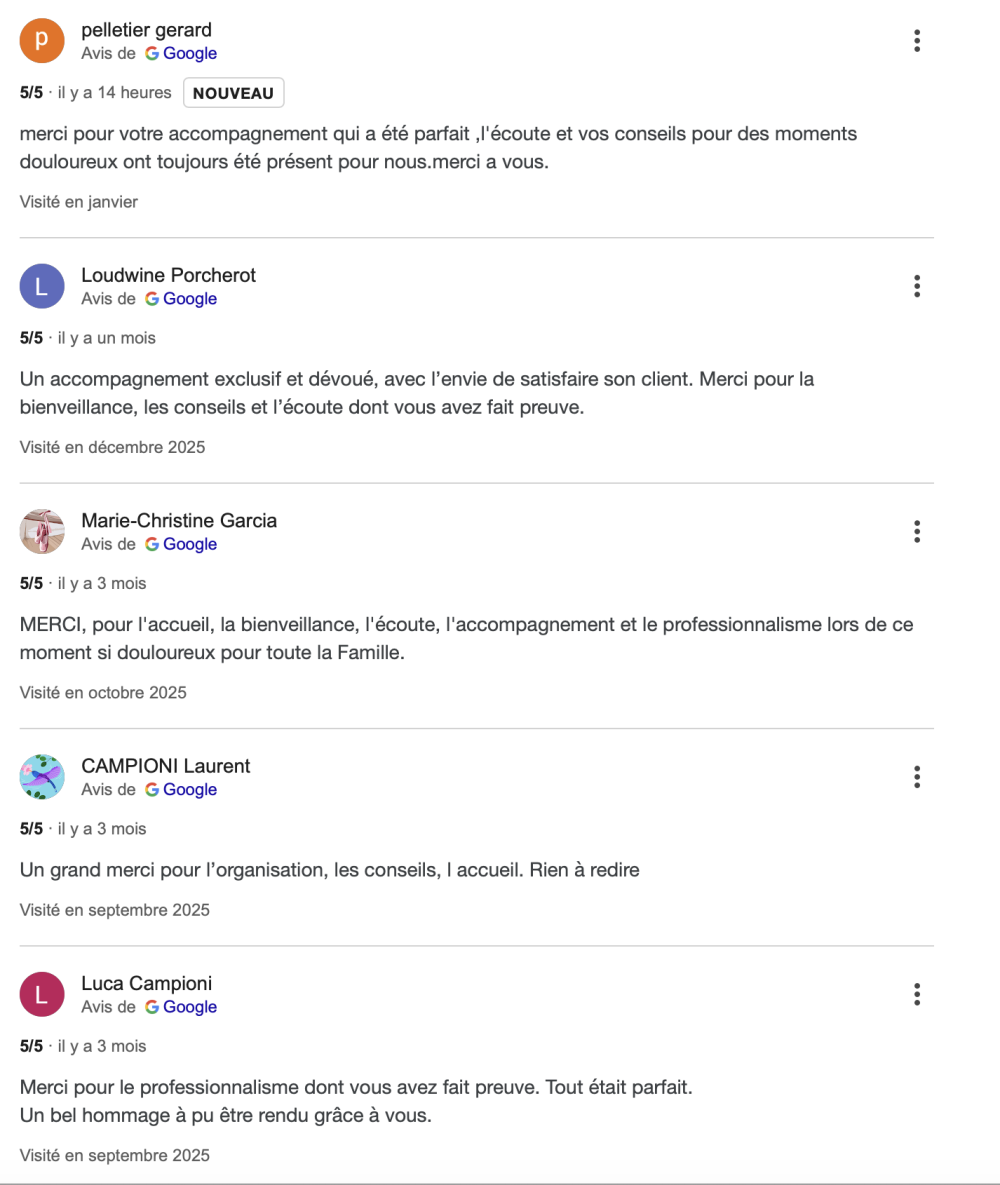Click pelletier gerard's orange avatar icon
The width and height of the screenshot is (1000, 1185).
click(x=42, y=41)
